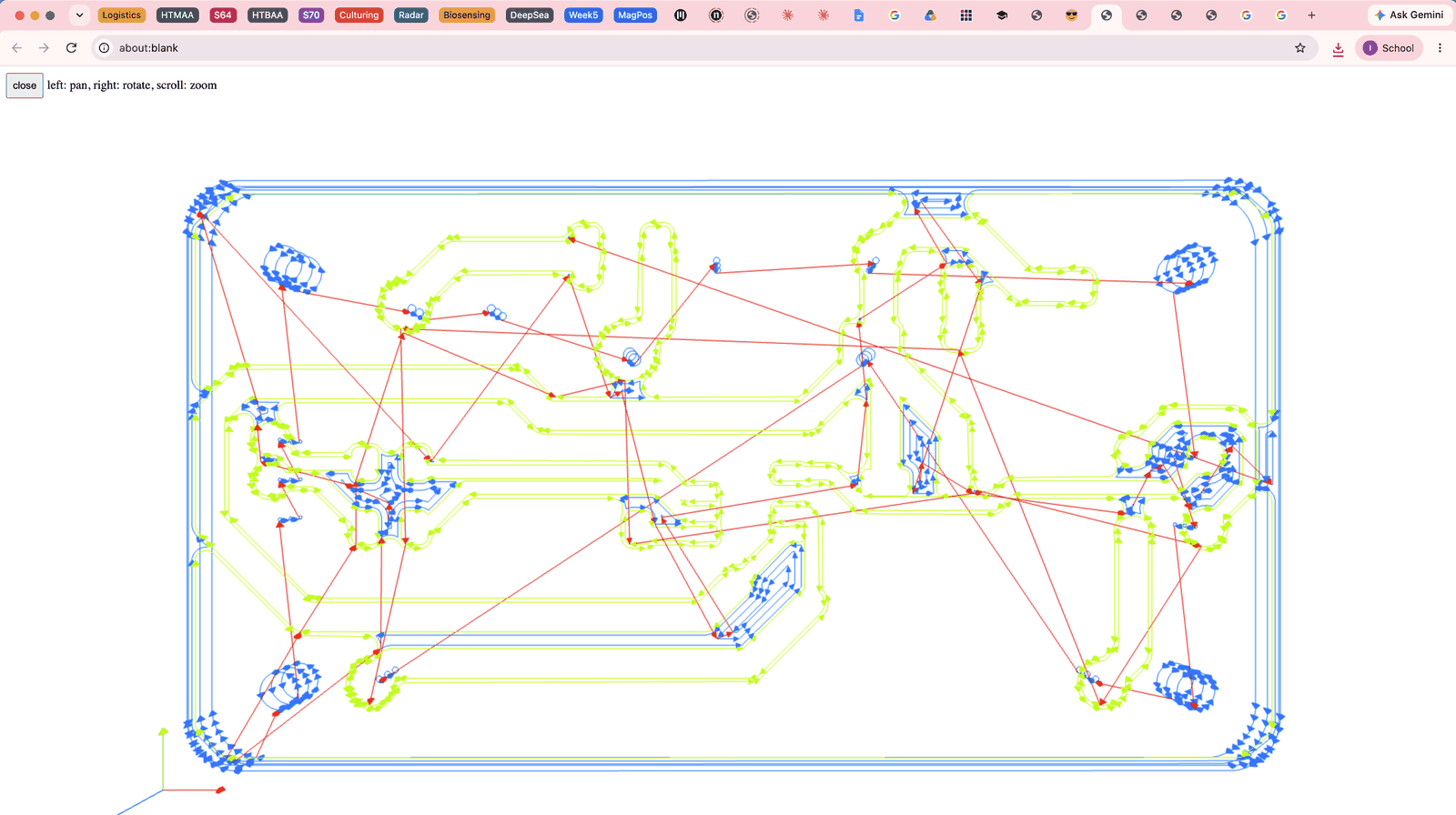The image size is (1456, 815).
Task: Expand the Logistics tab group
Action: click(x=121, y=15)
